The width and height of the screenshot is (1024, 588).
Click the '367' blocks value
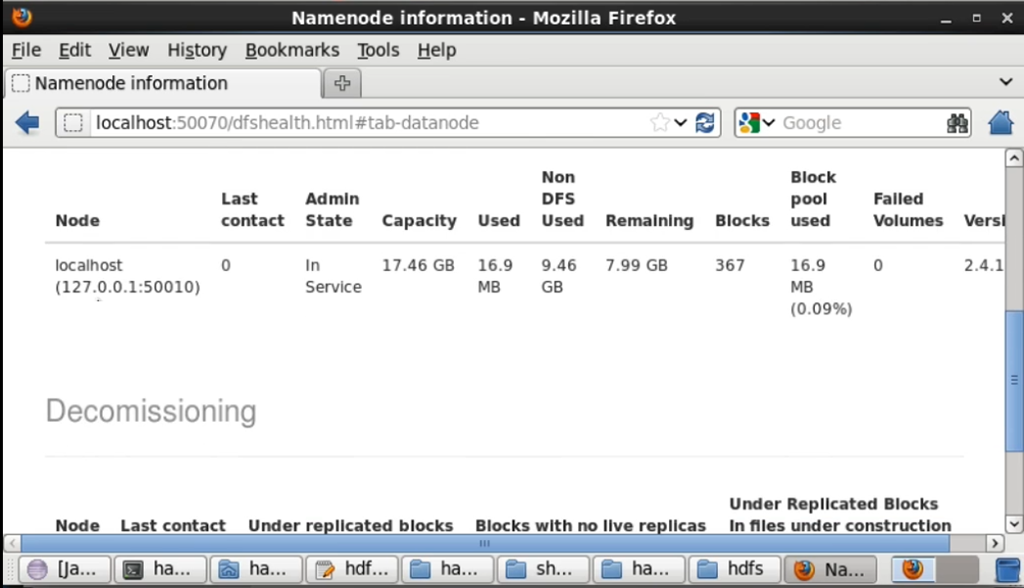tap(729, 265)
